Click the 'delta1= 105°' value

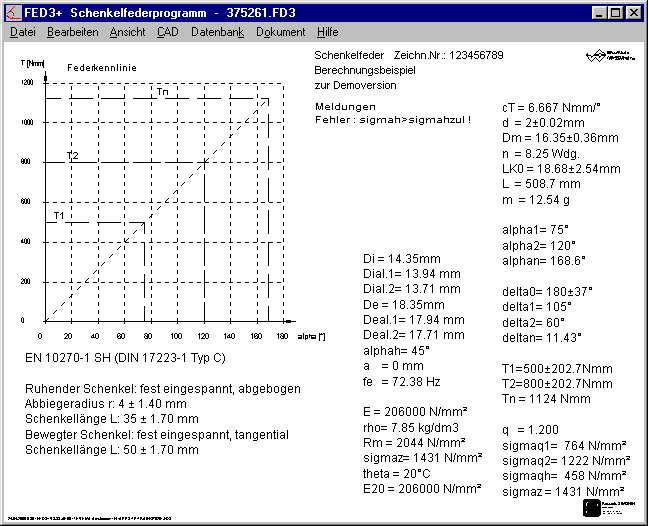[x=537, y=307]
